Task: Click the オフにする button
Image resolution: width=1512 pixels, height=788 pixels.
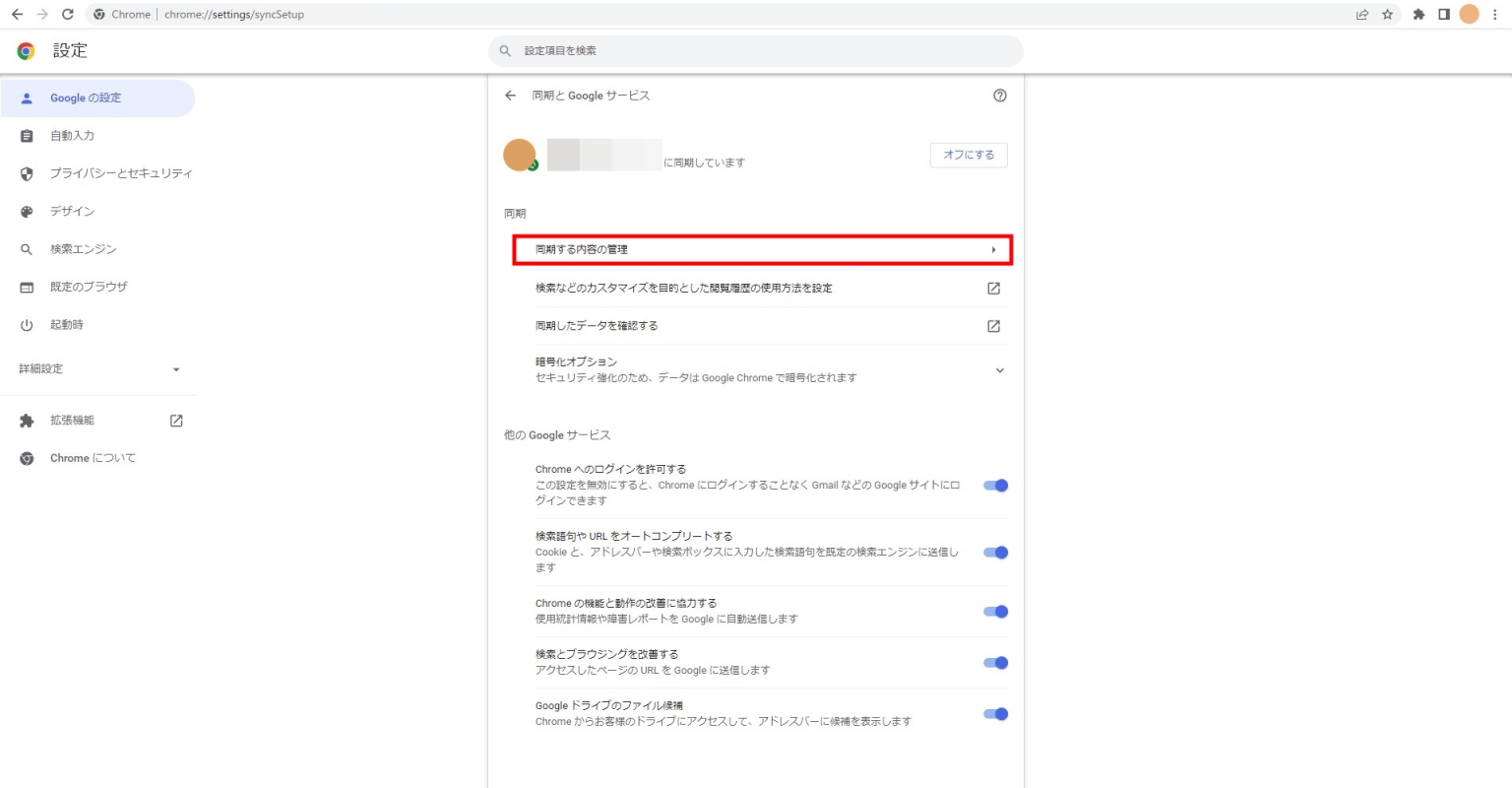Action: click(969, 155)
